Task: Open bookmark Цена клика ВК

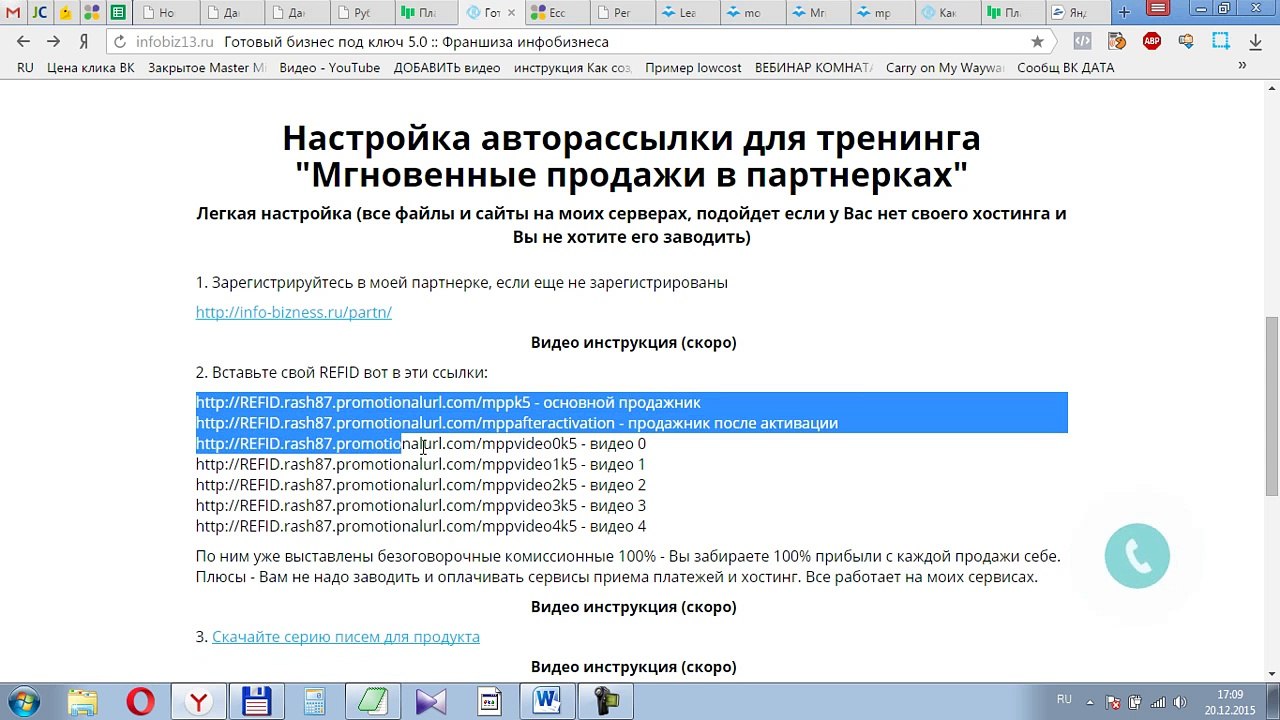Action: click(x=90, y=68)
